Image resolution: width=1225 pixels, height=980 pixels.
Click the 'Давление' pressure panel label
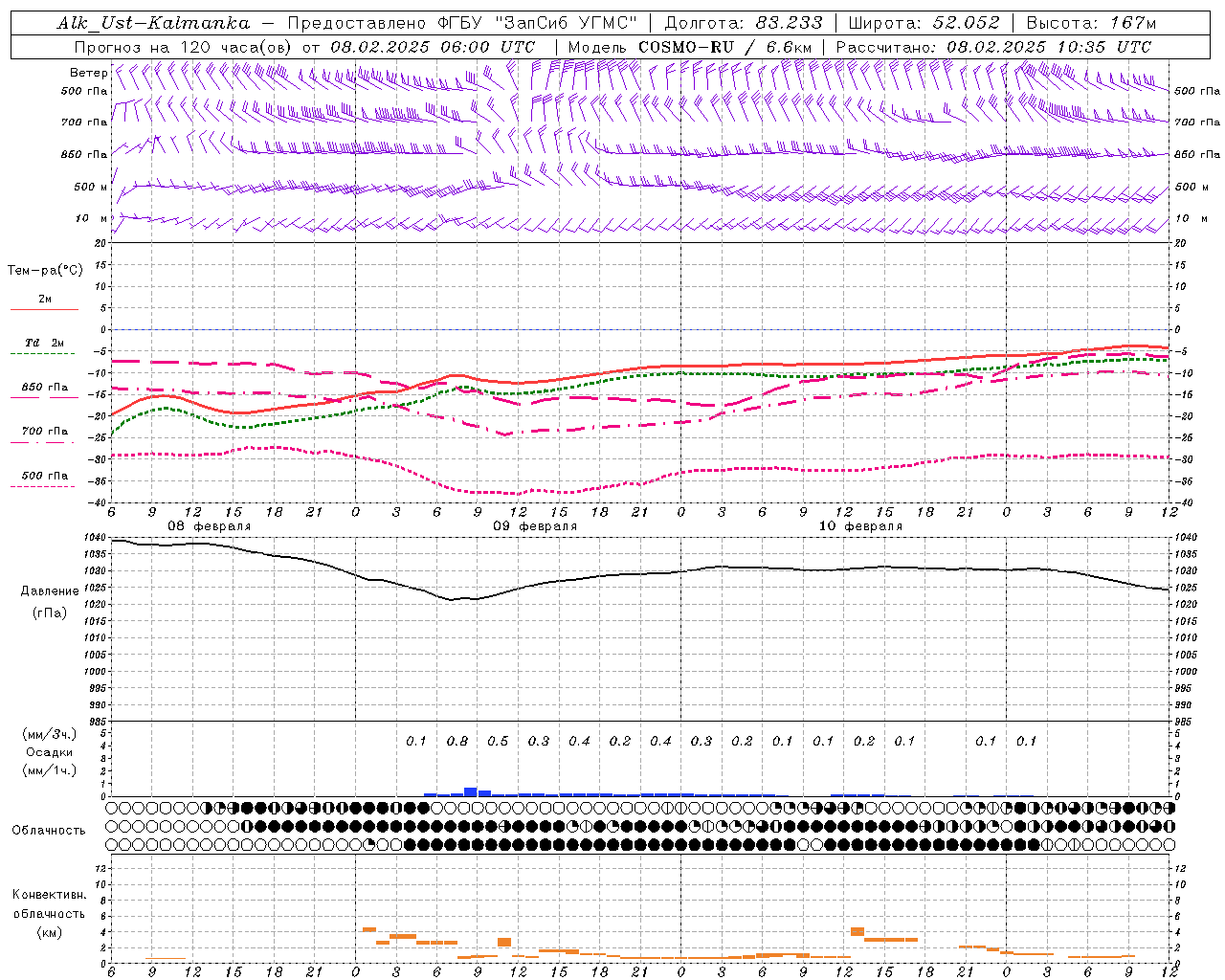(x=50, y=591)
